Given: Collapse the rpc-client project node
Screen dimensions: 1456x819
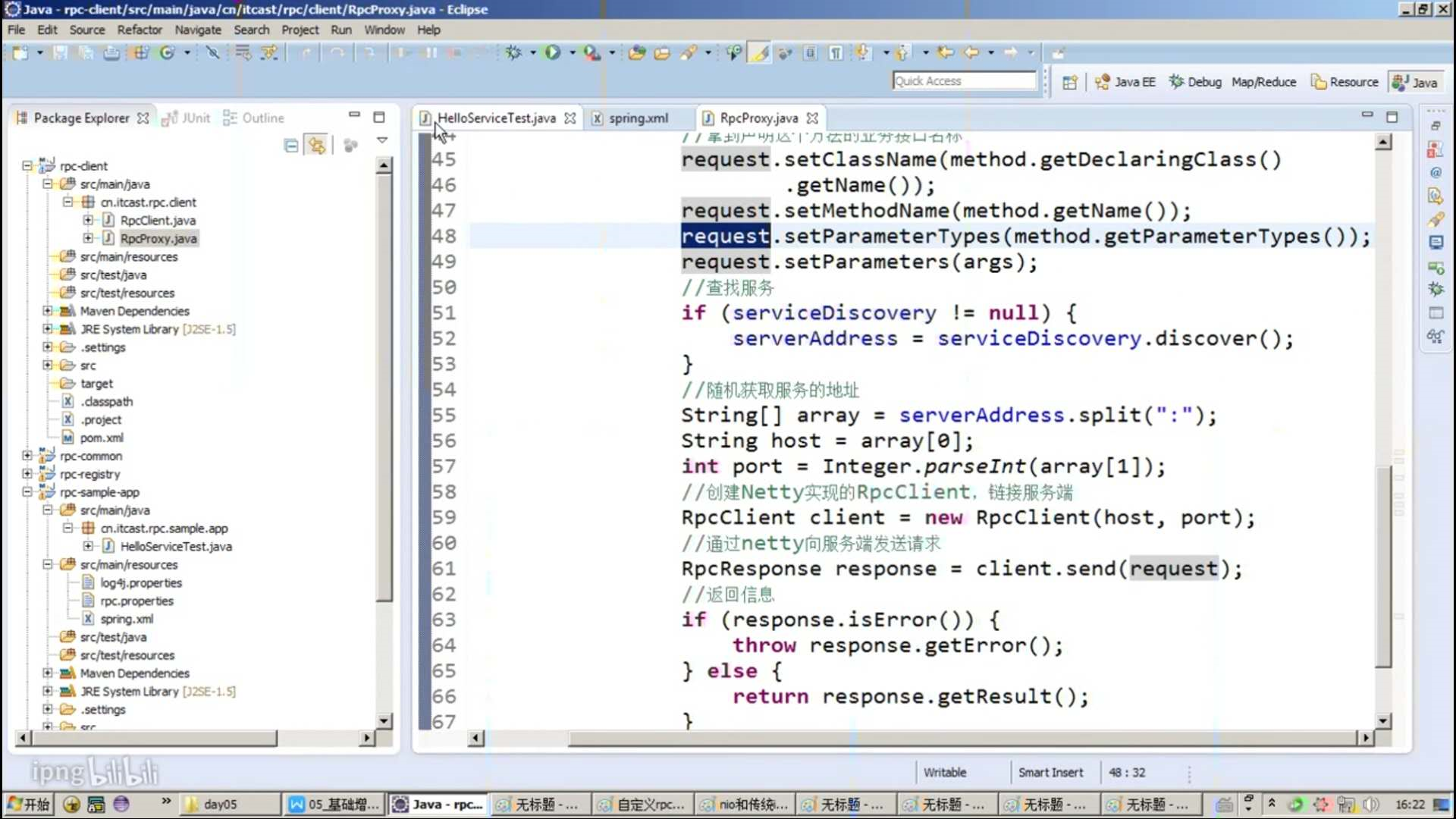Looking at the screenshot, I should [27, 165].
